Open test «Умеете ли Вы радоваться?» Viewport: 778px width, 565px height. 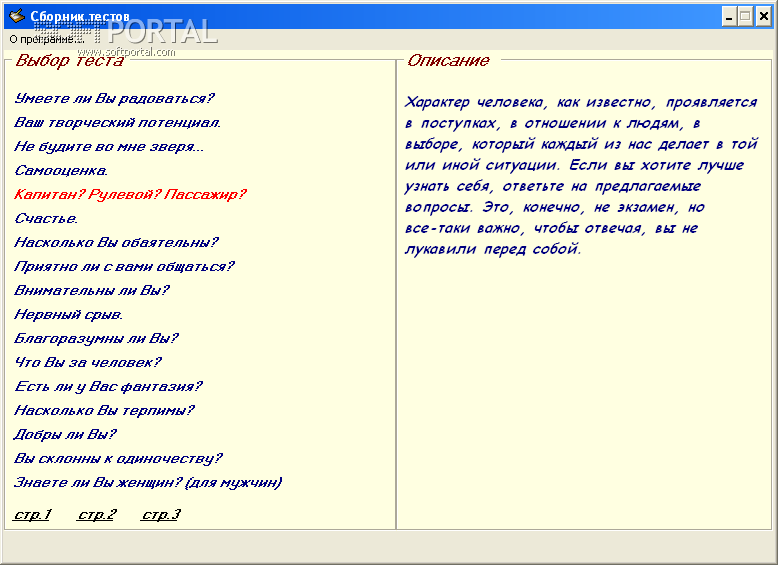tap(114, 99)
